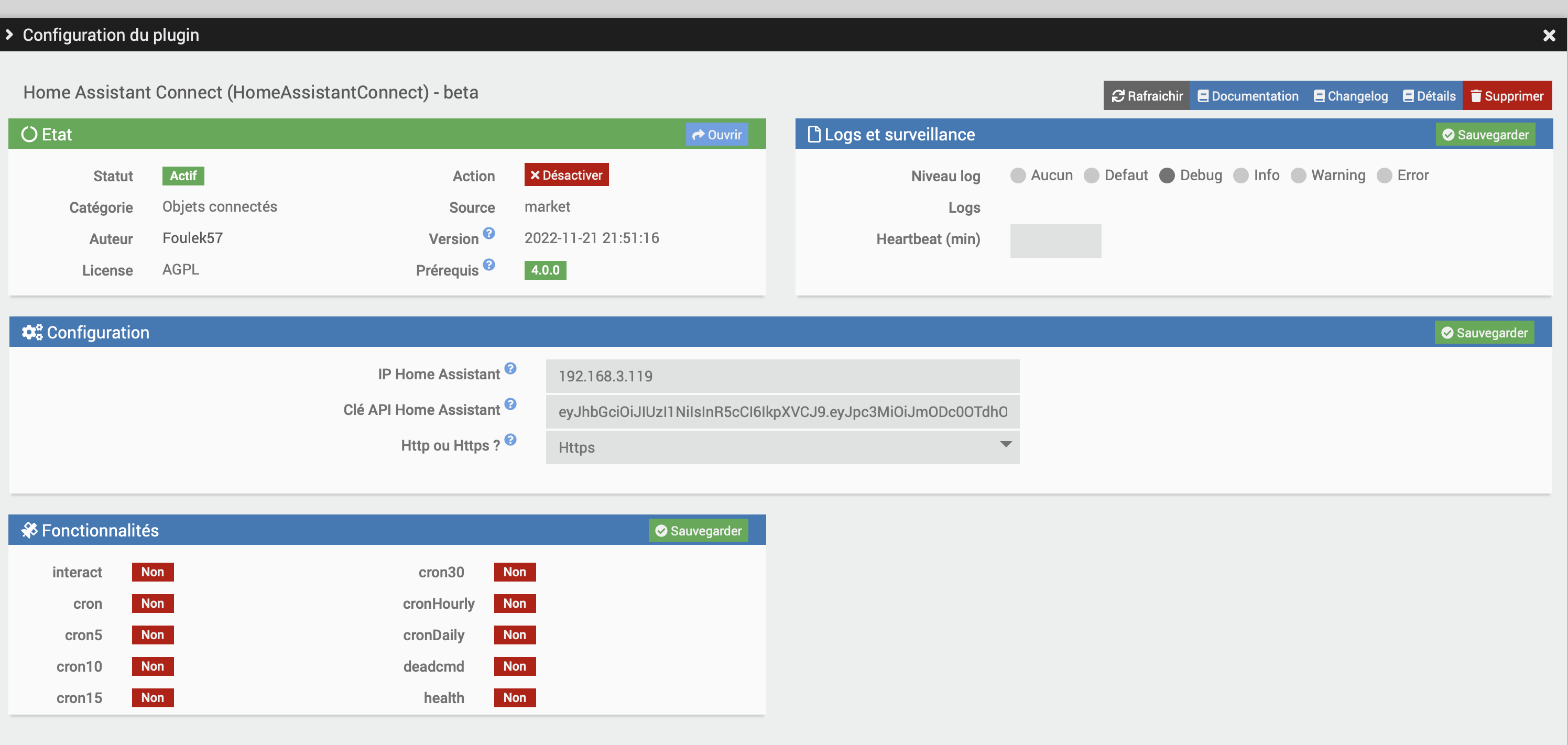Viewport: 1568px width, 745px height.
Task: Click the Logs et surveillance file icon
Action: (x=814, y=134)
